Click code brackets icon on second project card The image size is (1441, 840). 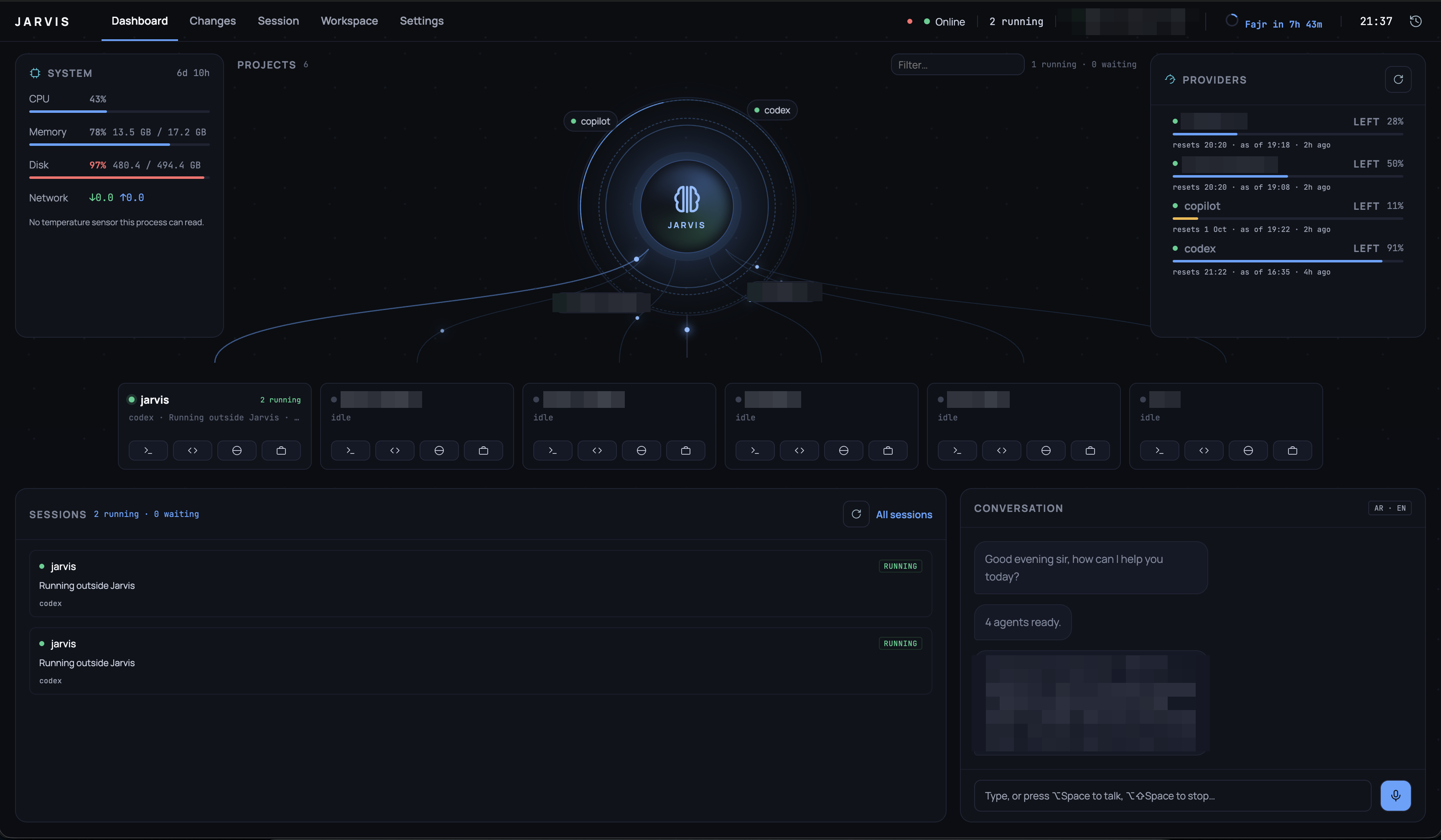pos(395,451)
